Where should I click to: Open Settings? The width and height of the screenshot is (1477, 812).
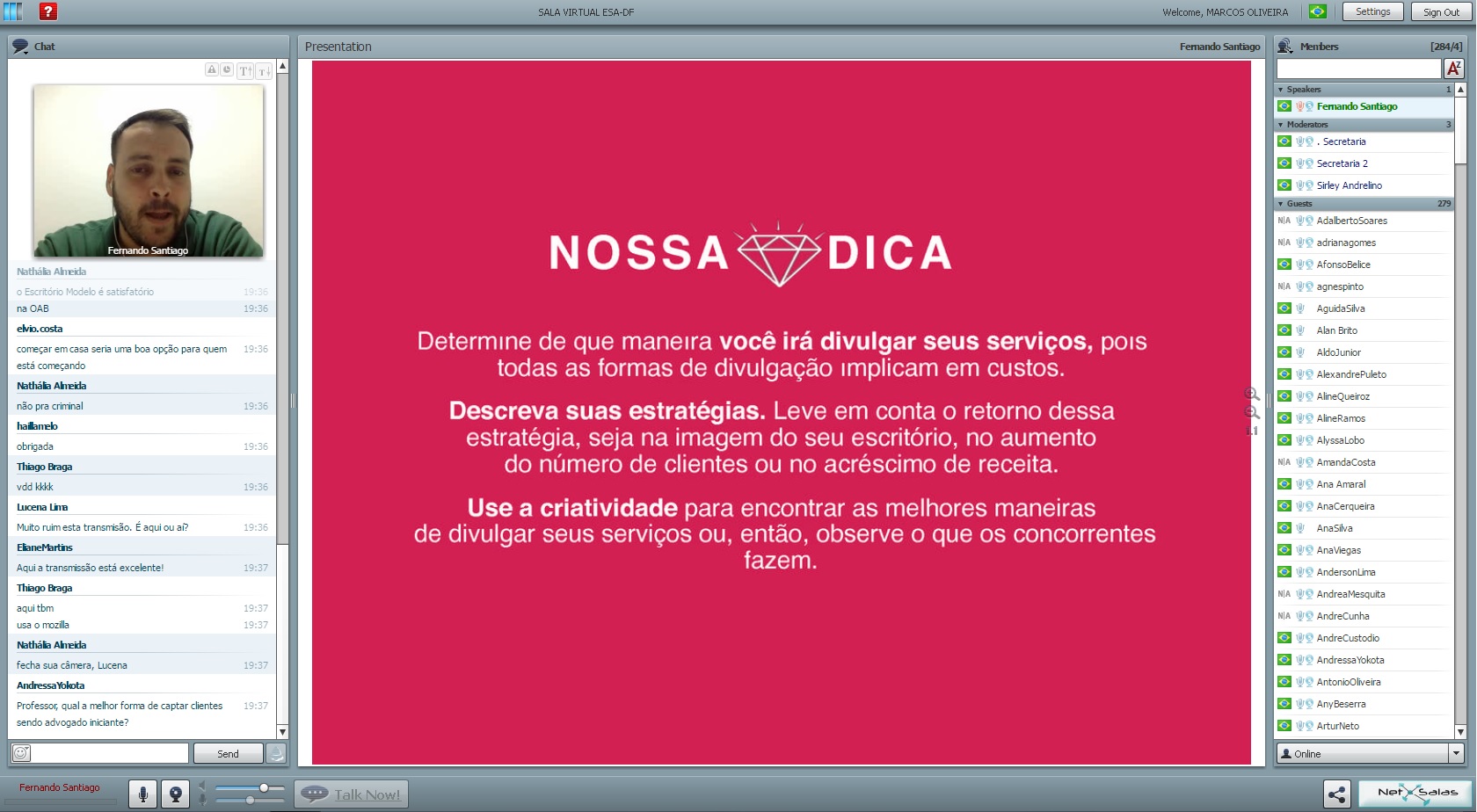[x=1372, y=11]
